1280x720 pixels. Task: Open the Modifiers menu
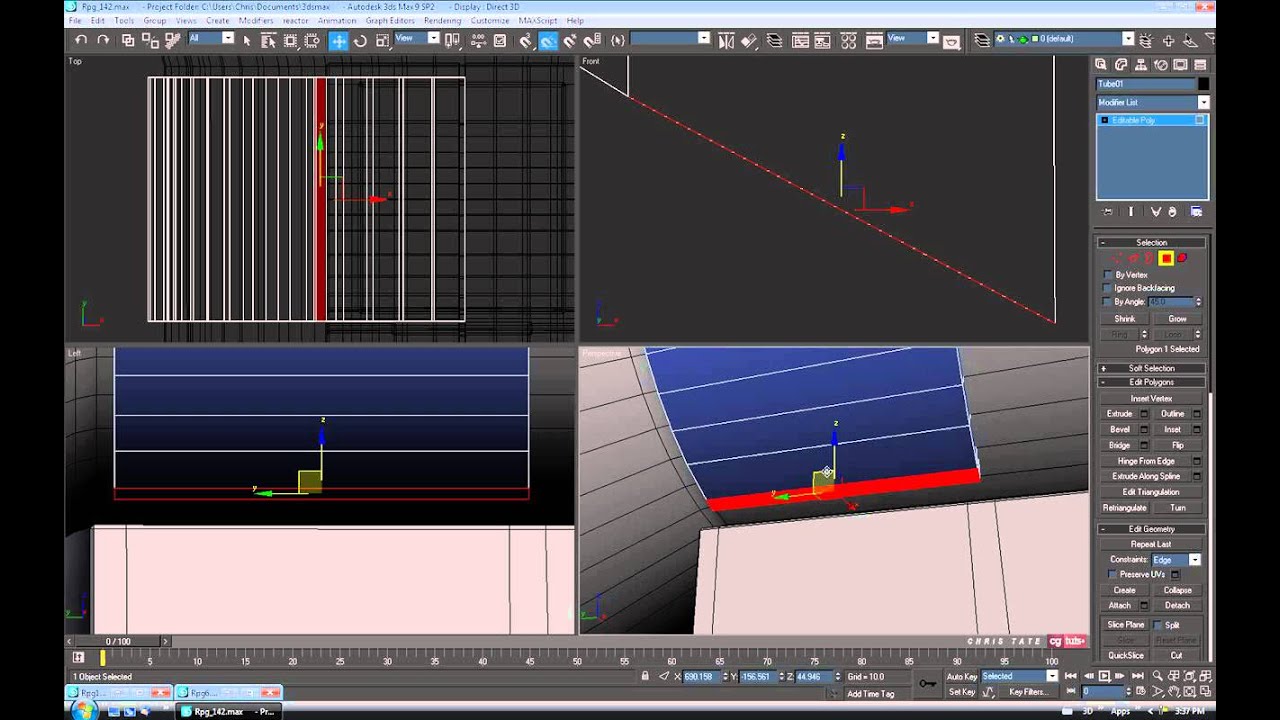point(256,20)
